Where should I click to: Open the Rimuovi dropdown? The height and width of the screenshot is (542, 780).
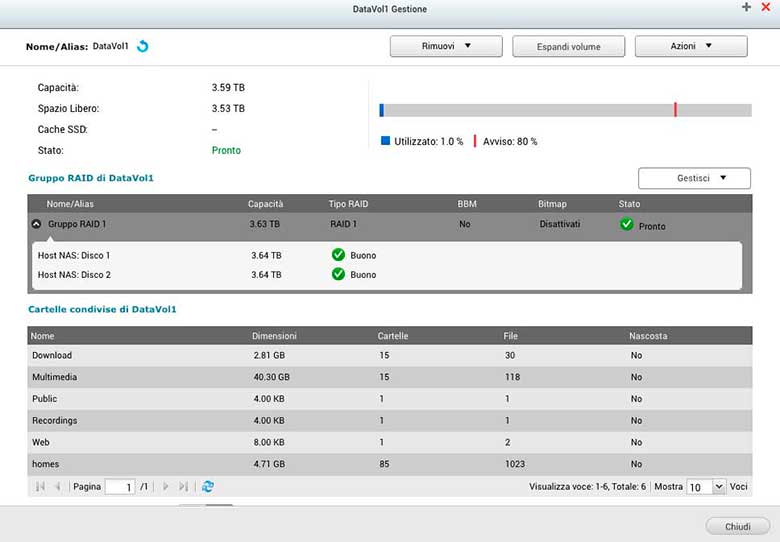click(x=446, y=46)
